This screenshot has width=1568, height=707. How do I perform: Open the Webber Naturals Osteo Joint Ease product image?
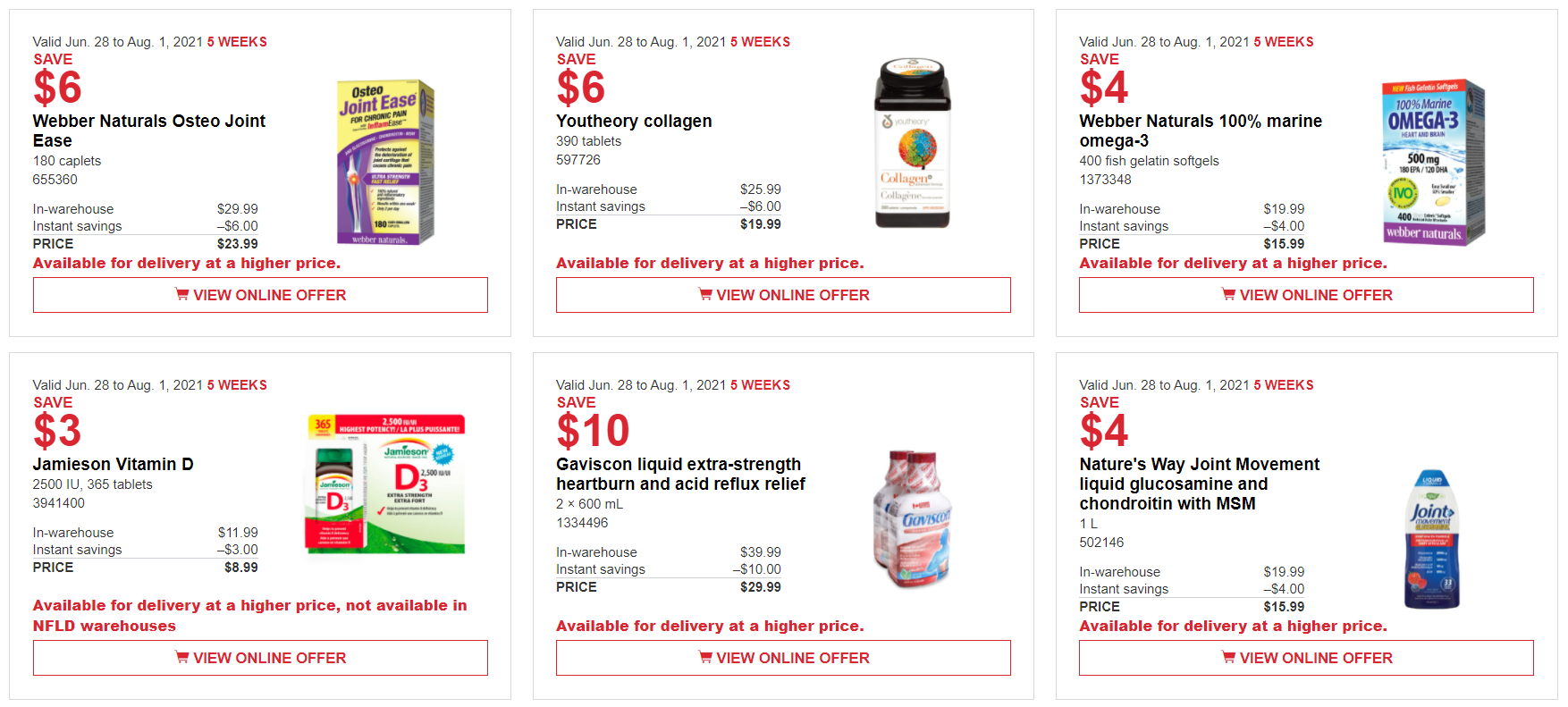pyautogui.click(x=385, y=163)
